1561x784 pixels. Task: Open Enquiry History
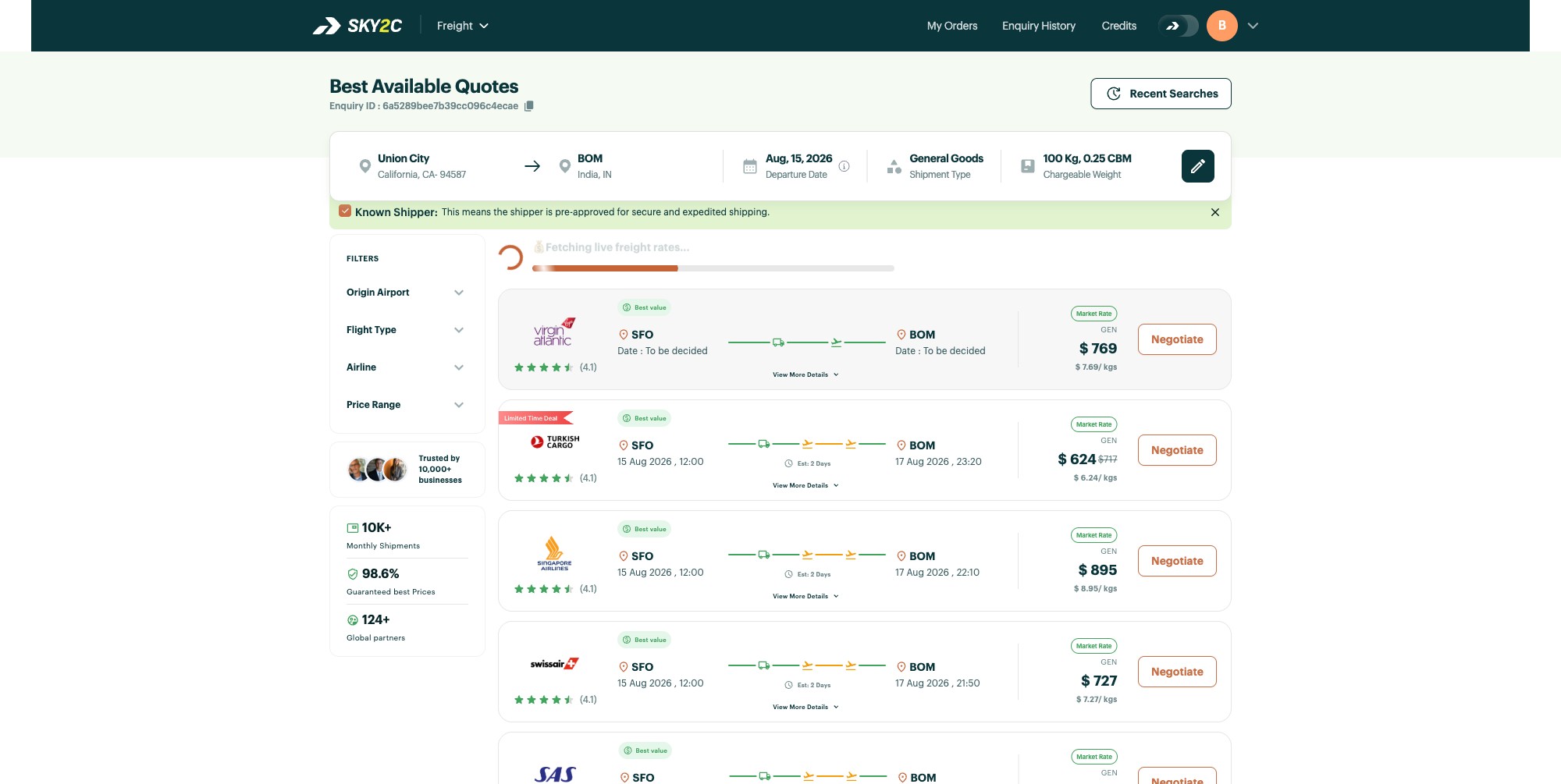[x=1039, y=26]
